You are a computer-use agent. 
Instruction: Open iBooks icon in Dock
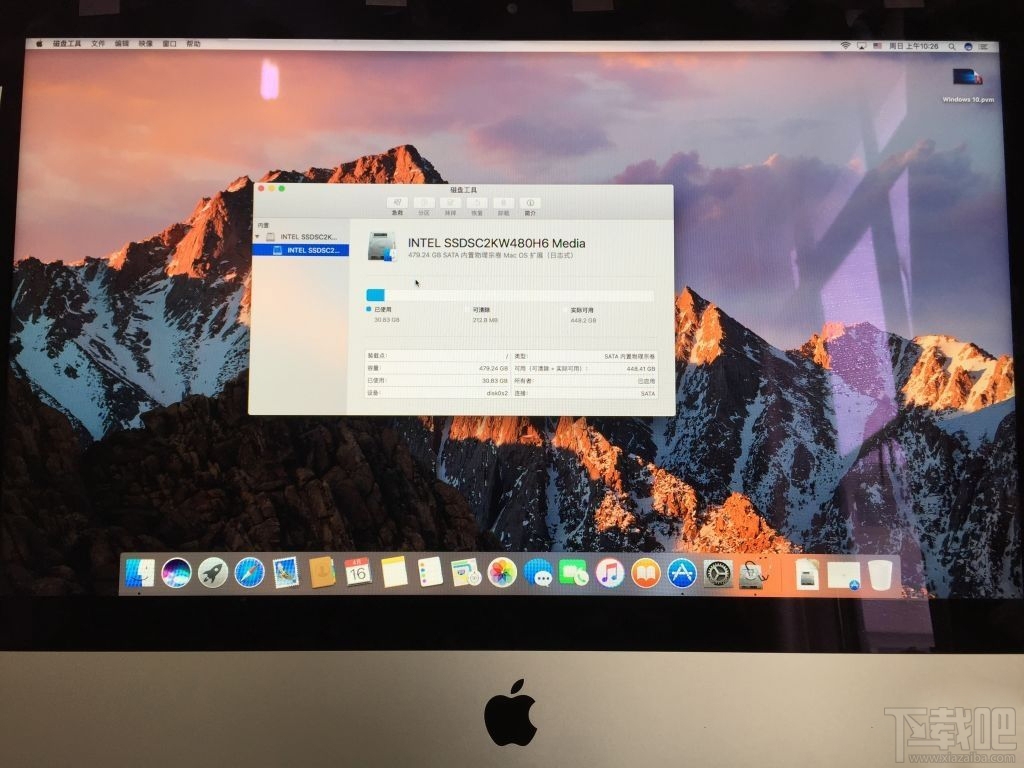click(646, 573)
